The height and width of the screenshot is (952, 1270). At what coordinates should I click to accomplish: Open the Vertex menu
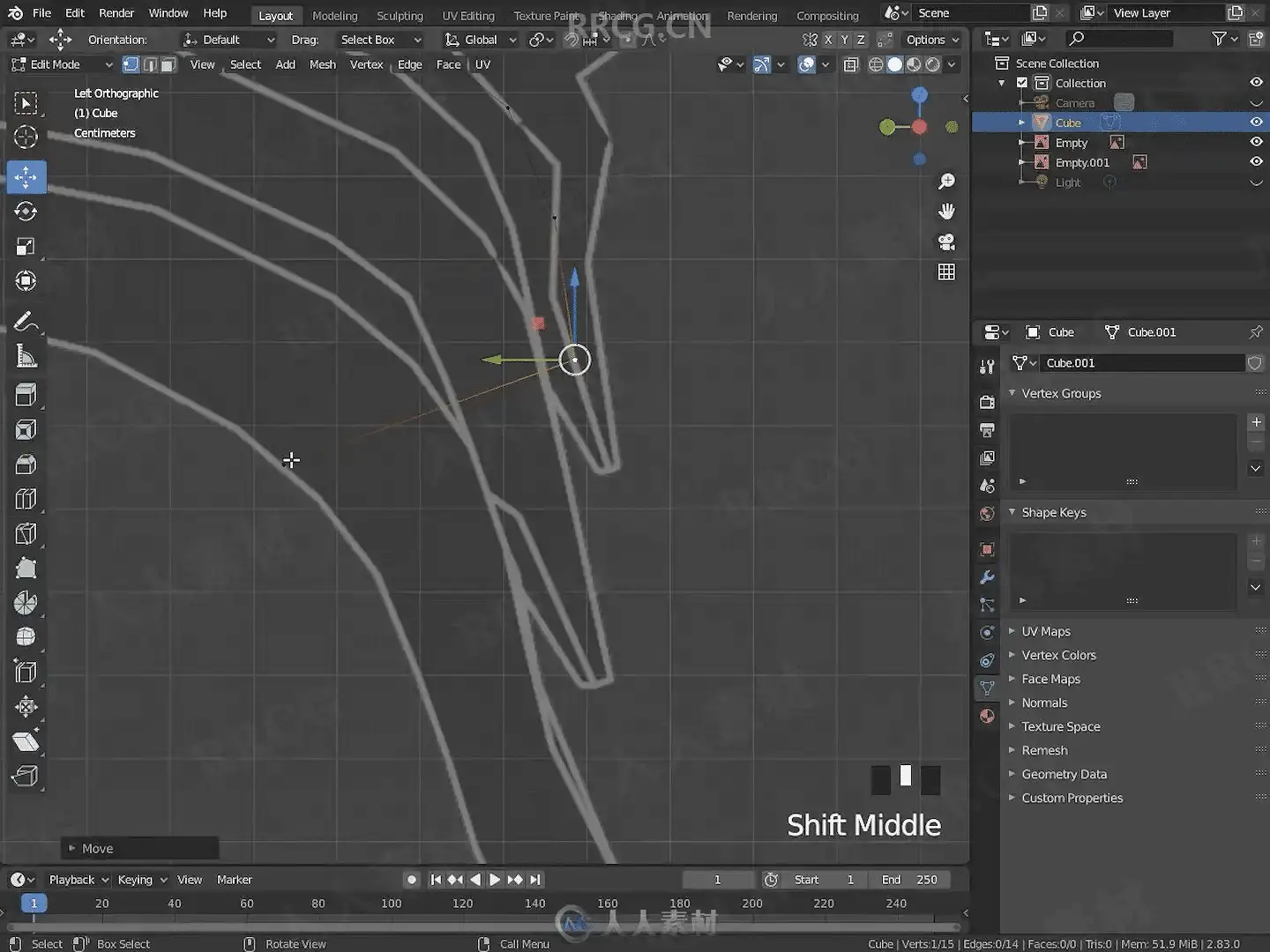point(366,64)
